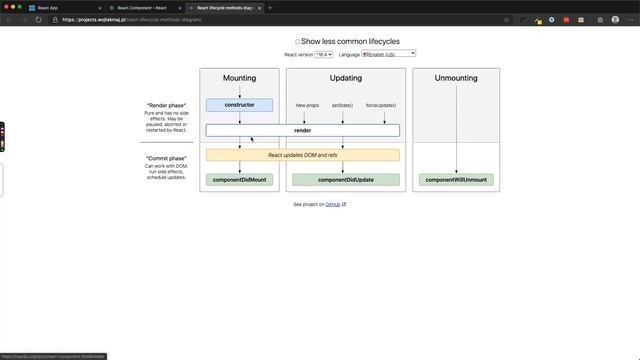Go forward to the next page

[x=24, y=20]
